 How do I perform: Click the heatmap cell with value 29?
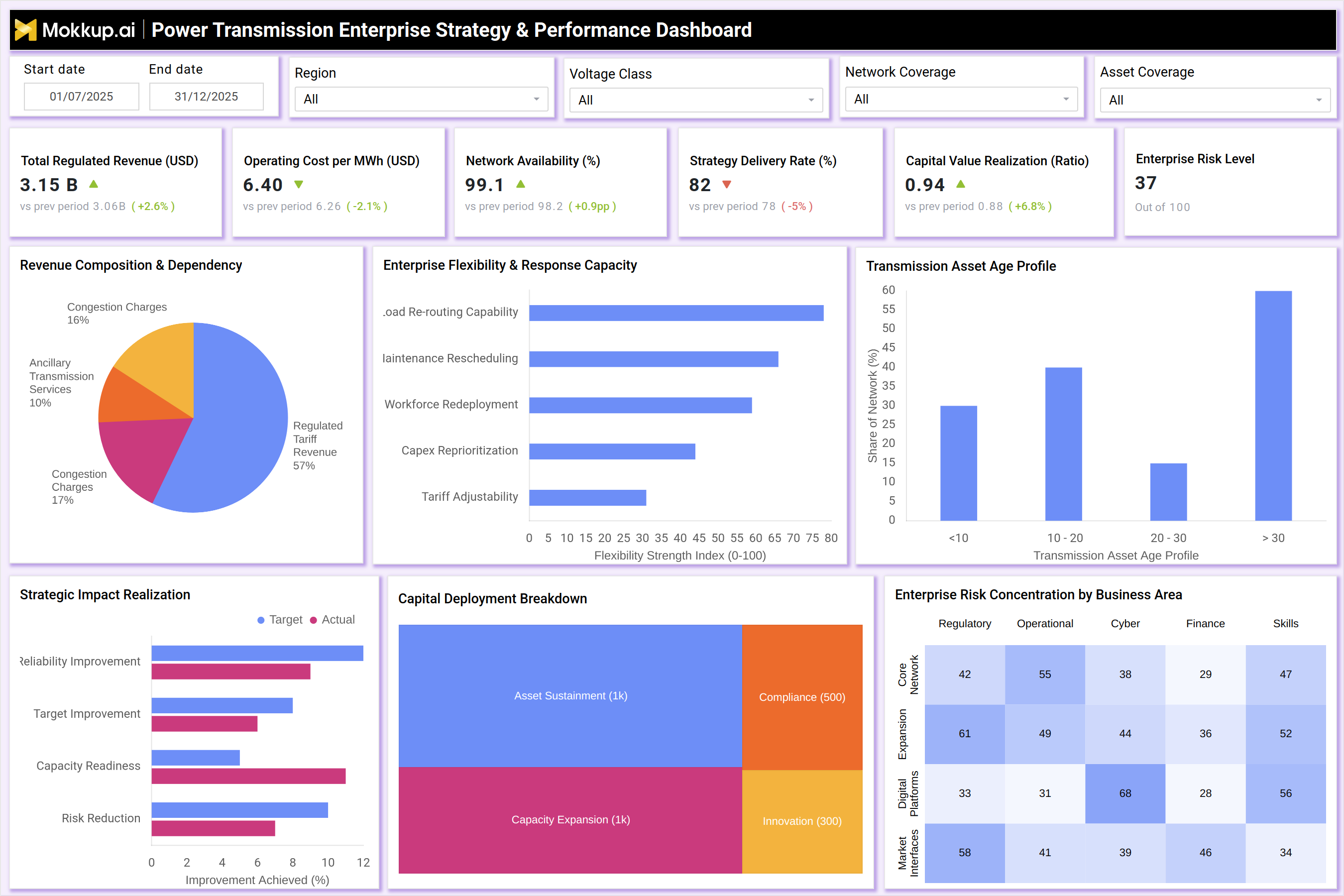[1205, 675]
